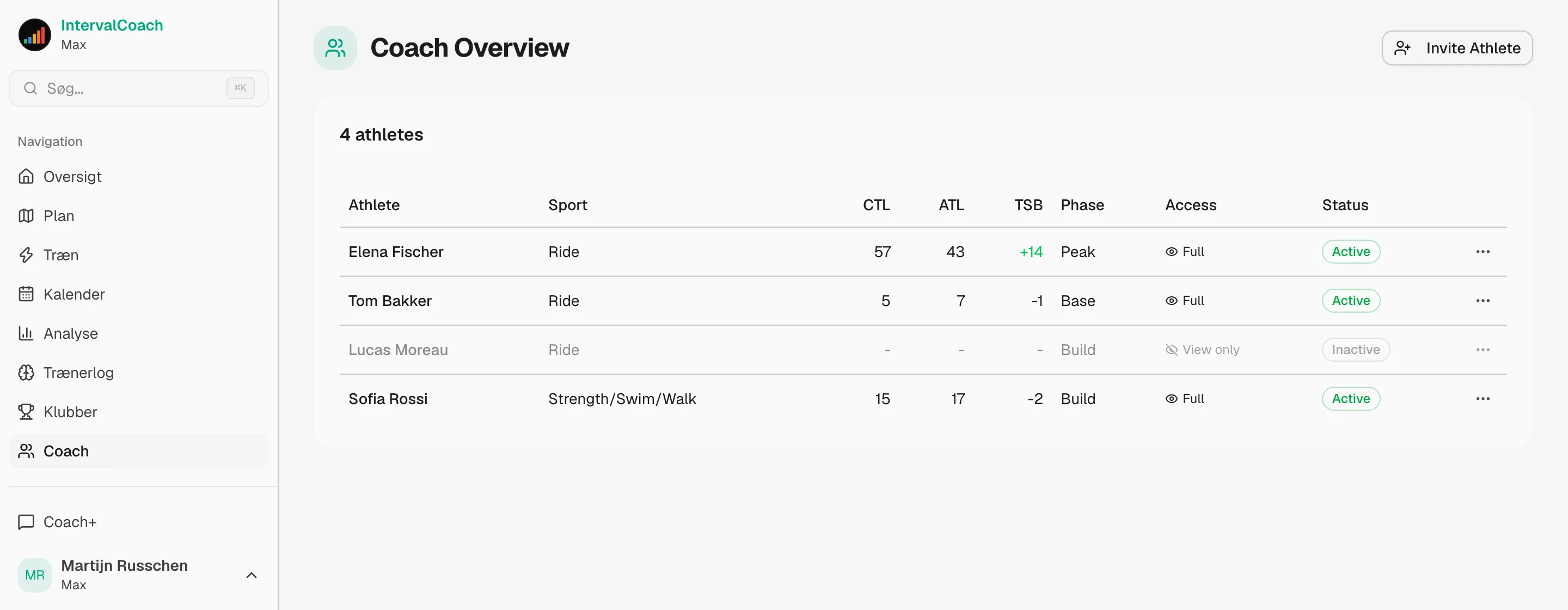Screen dimensions: 1568x610
Task: Sort by the TSB column header
Action: tap(1028, 205)
